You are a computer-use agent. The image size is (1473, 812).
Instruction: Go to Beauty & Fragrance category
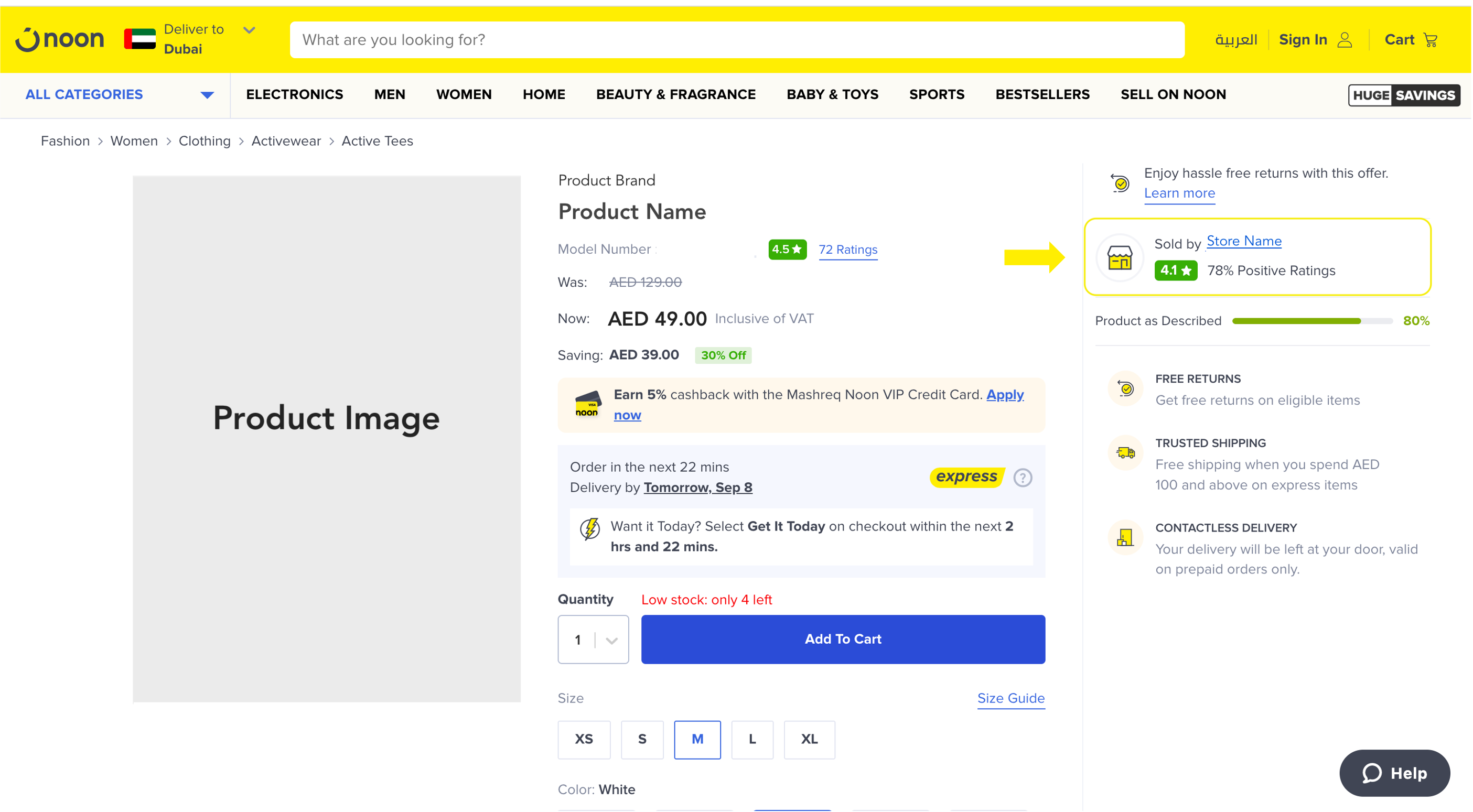point(675,95)
